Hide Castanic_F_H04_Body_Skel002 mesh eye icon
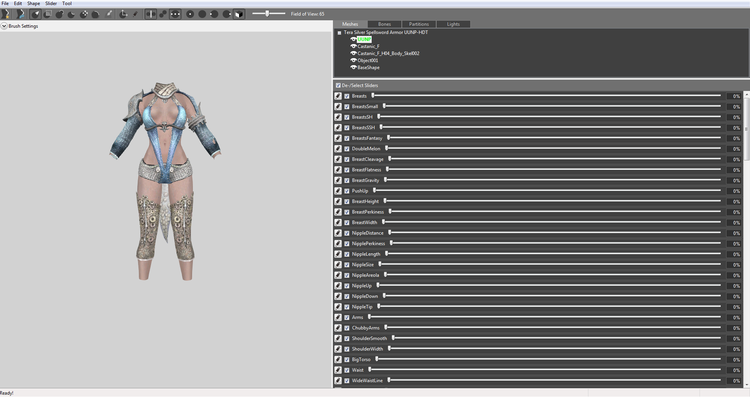The height and width of the screenshot is (397, 750). pos(353,53)
